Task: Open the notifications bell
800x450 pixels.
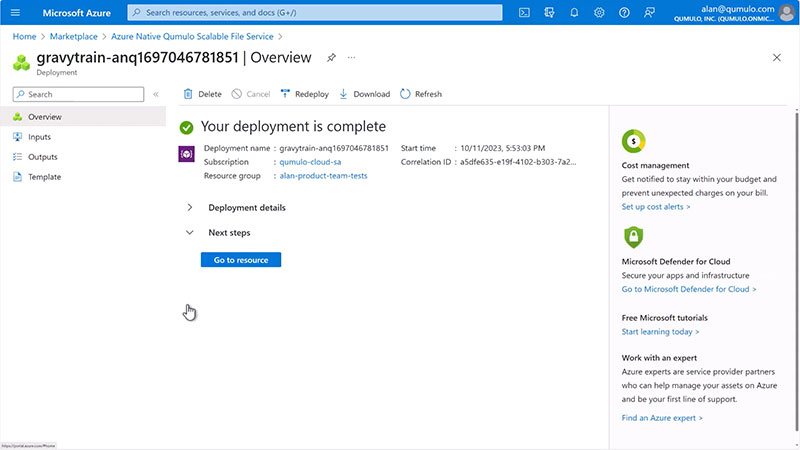Action: coord(574,13)
